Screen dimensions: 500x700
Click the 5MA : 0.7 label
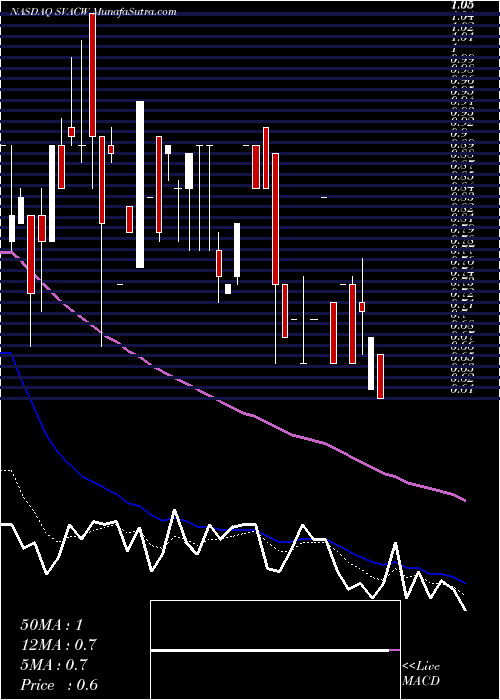[x=55, y=665]
